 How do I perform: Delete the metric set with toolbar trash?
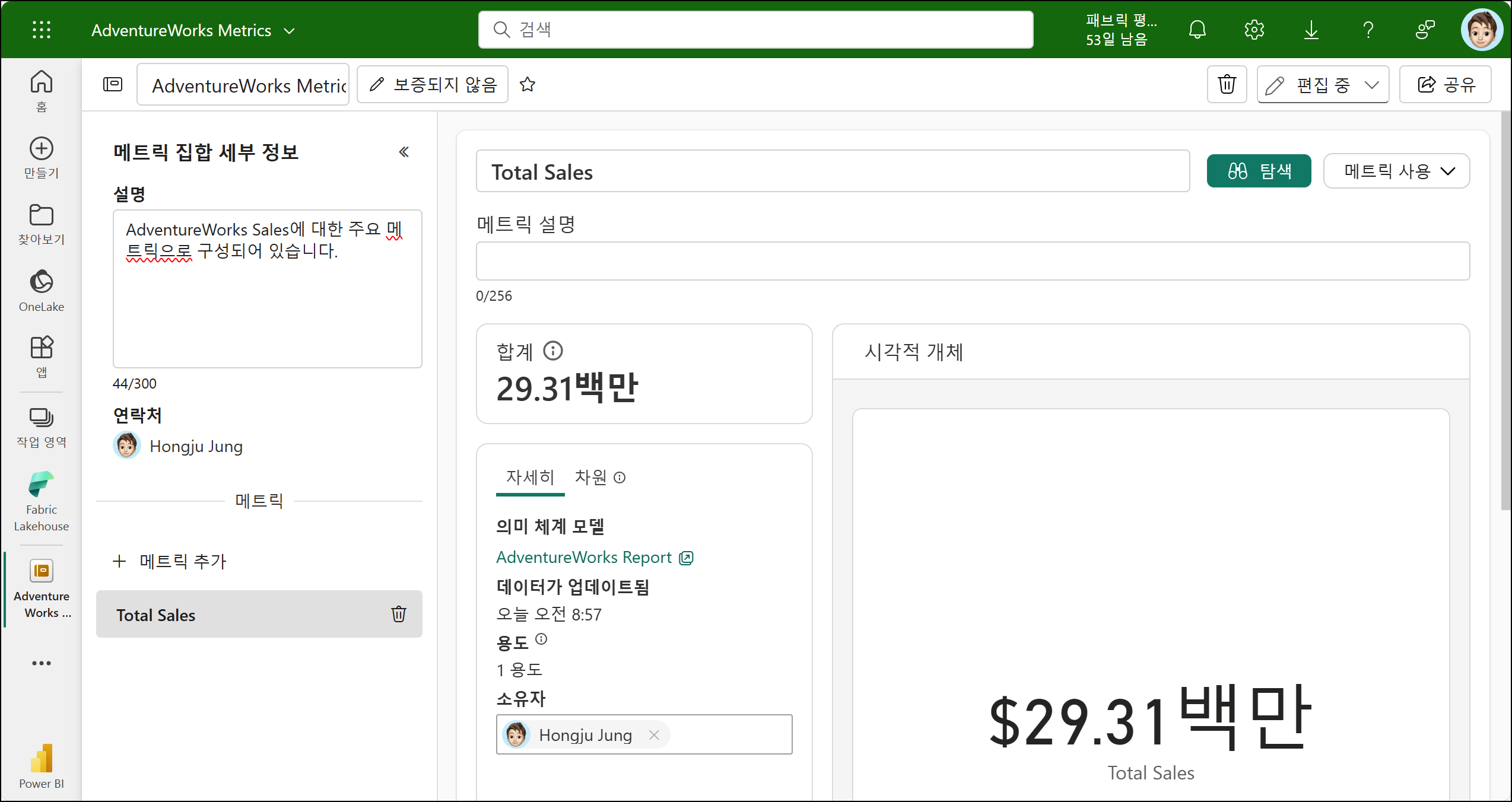tap(1227, 85)
